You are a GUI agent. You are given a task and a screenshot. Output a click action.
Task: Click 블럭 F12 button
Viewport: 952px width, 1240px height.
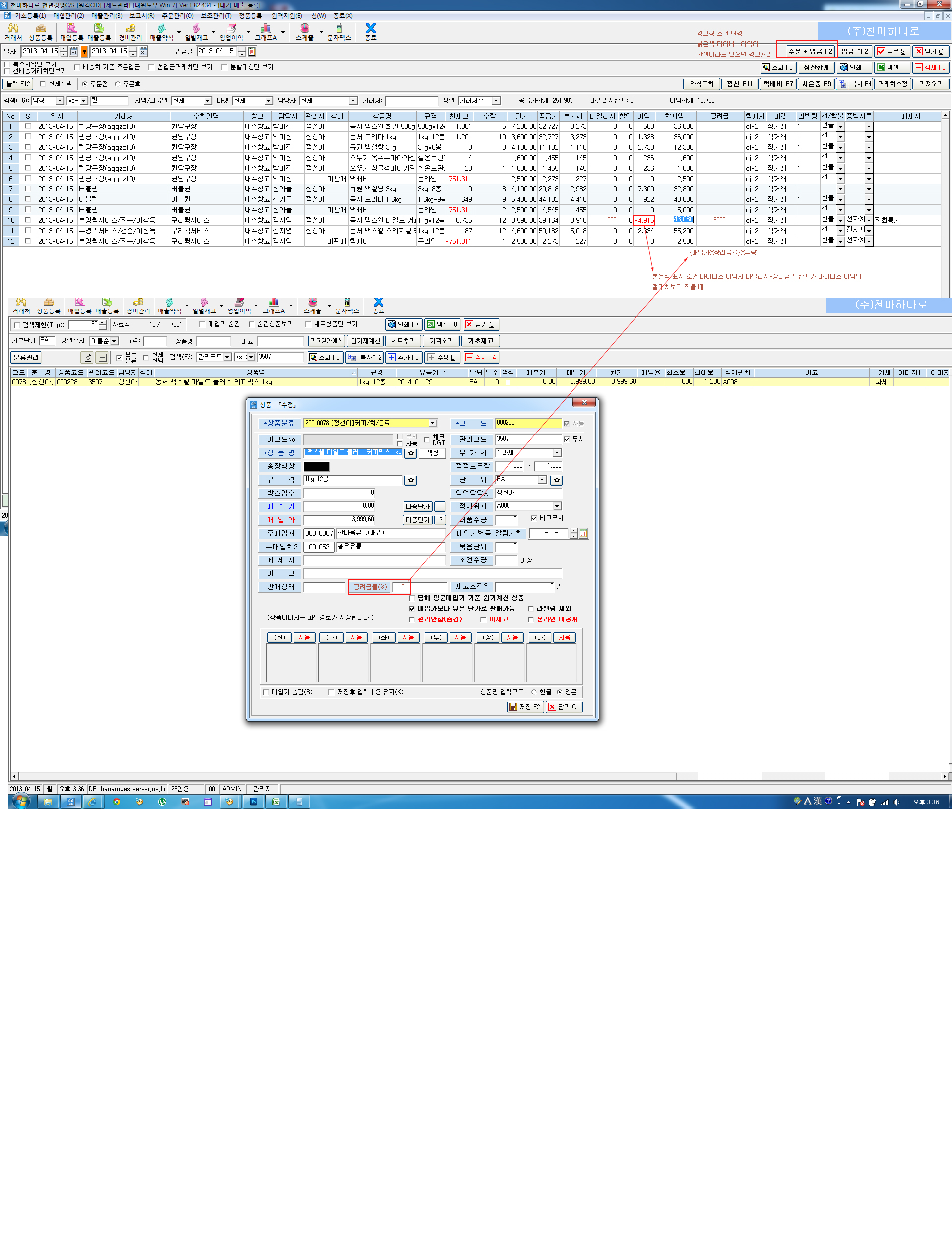(x=18, y=84)
